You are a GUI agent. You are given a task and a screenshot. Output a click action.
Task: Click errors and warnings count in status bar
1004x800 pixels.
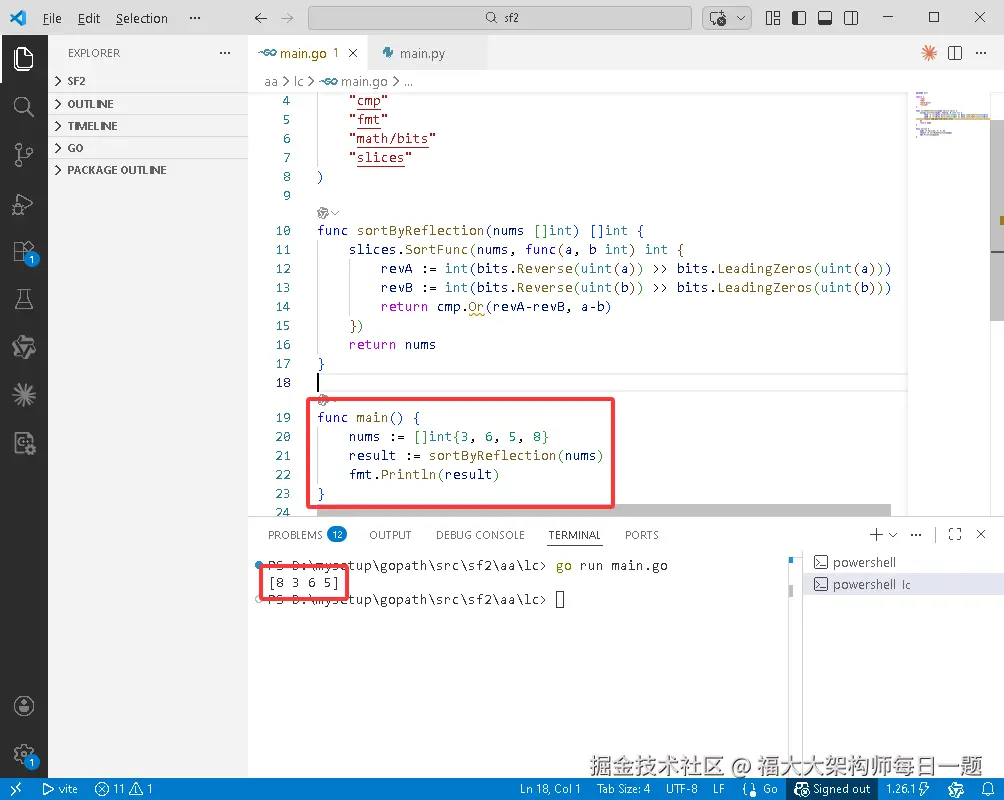tap(124, 789)
